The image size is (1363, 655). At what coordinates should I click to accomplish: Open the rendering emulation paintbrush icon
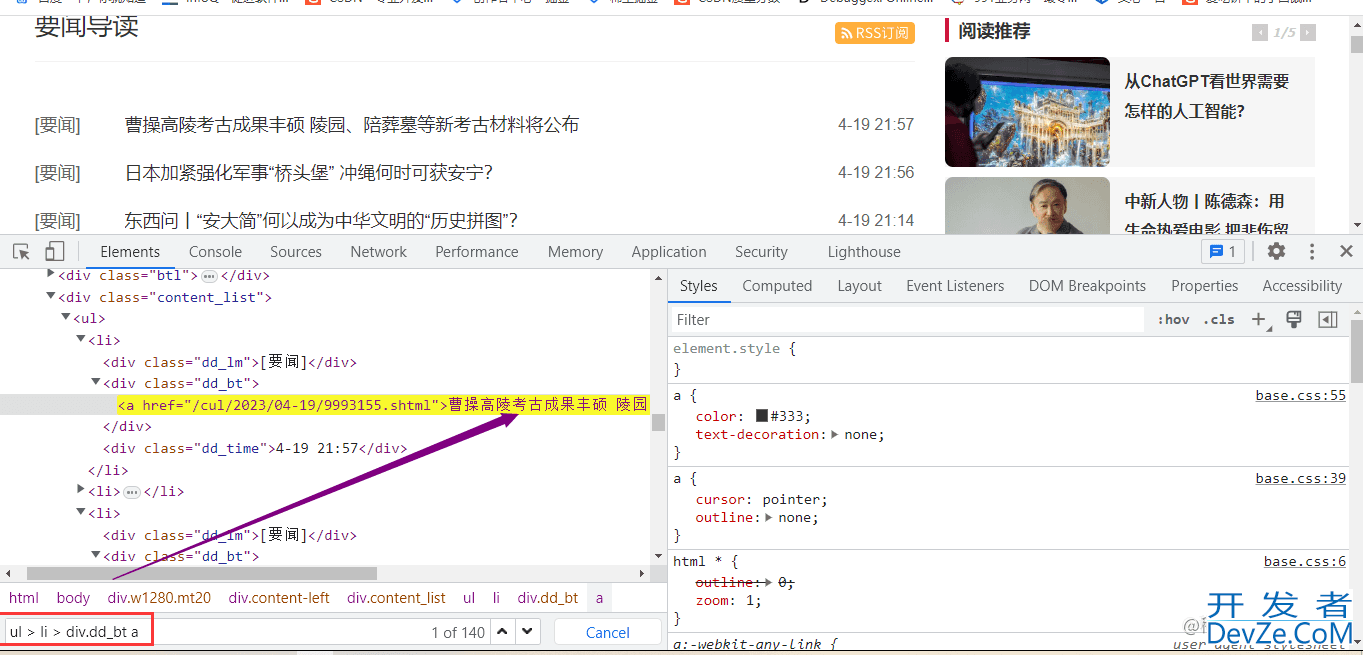[1293, 320]
